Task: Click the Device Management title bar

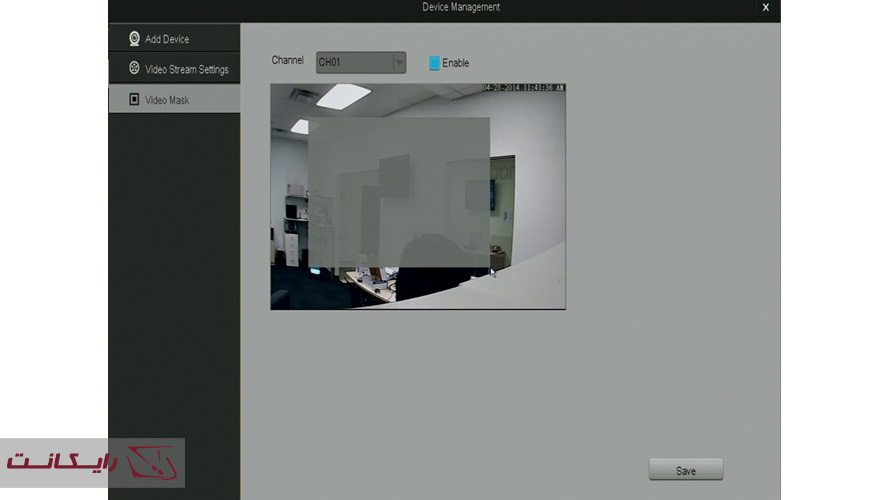Action: [x=460, y=8]
